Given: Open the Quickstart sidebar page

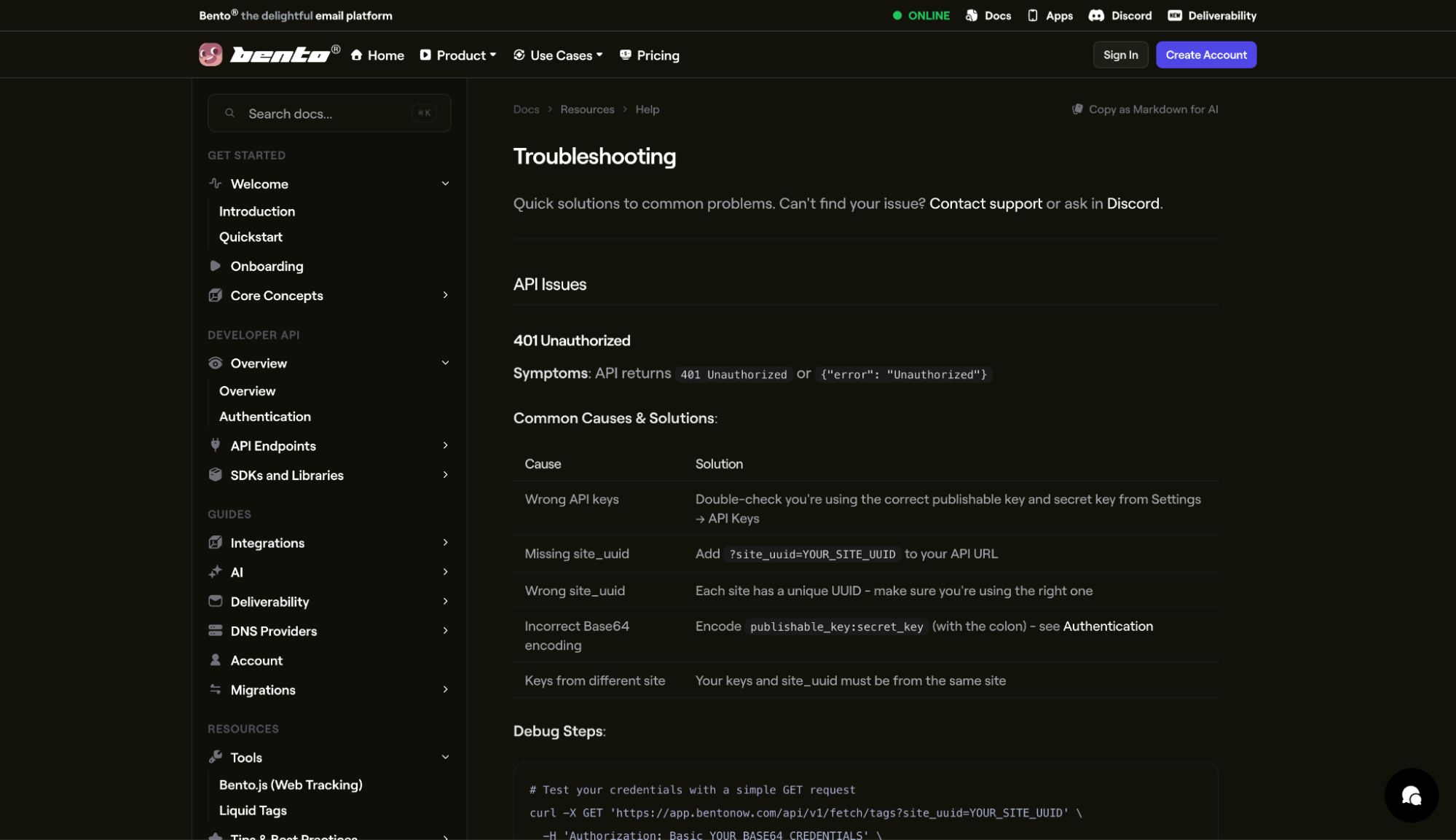Looking at the screenshot, I should [x=251, y=237].
